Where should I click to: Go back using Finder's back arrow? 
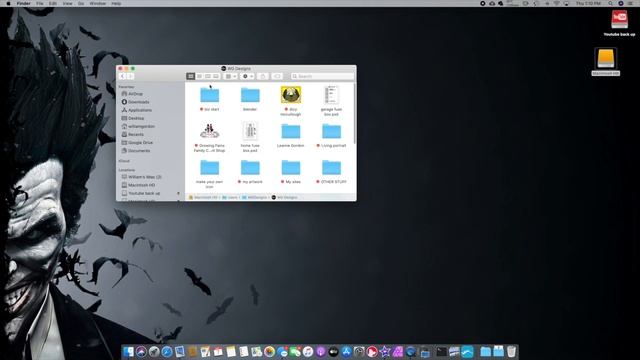(x=122, y=76)
